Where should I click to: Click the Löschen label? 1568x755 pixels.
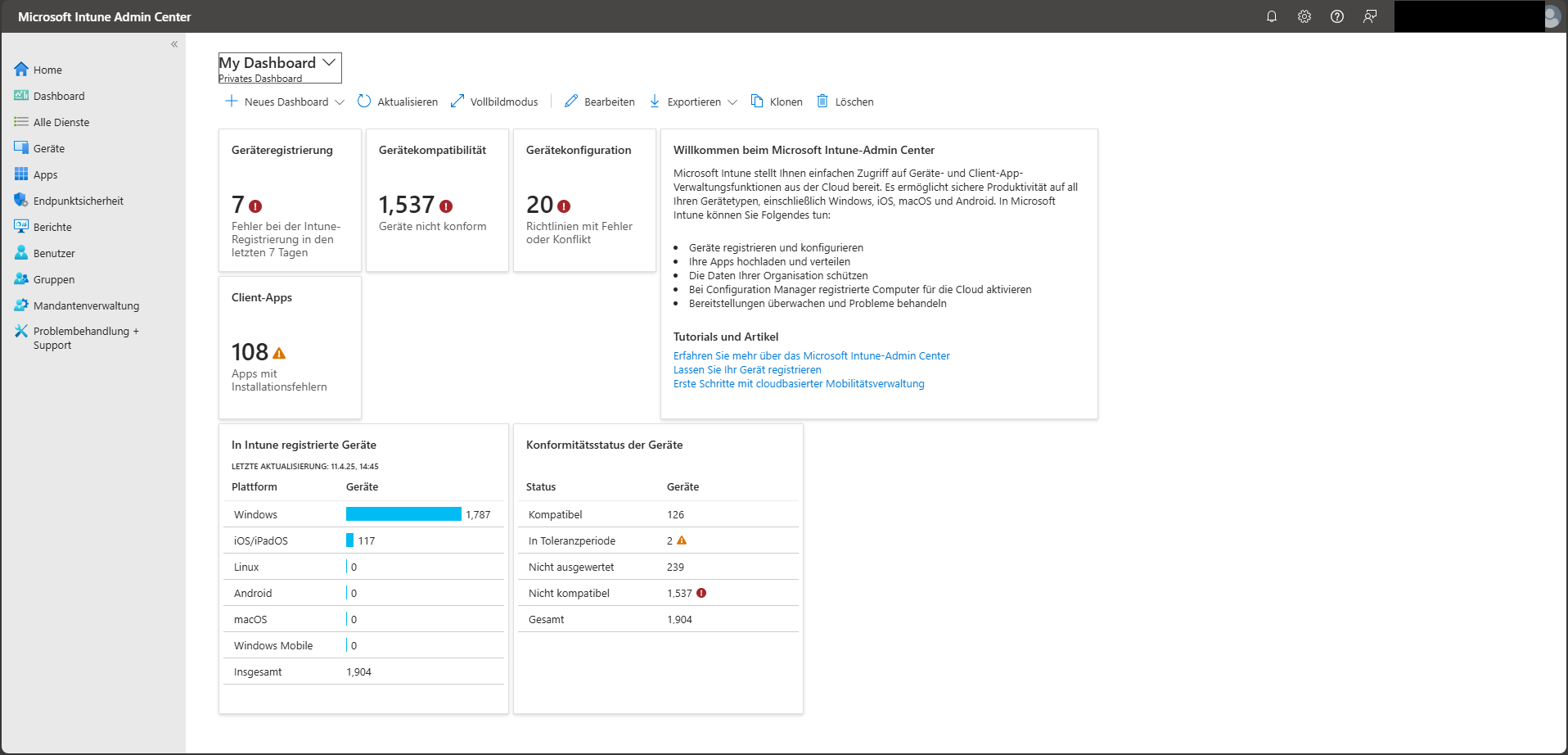pos(854,102)
